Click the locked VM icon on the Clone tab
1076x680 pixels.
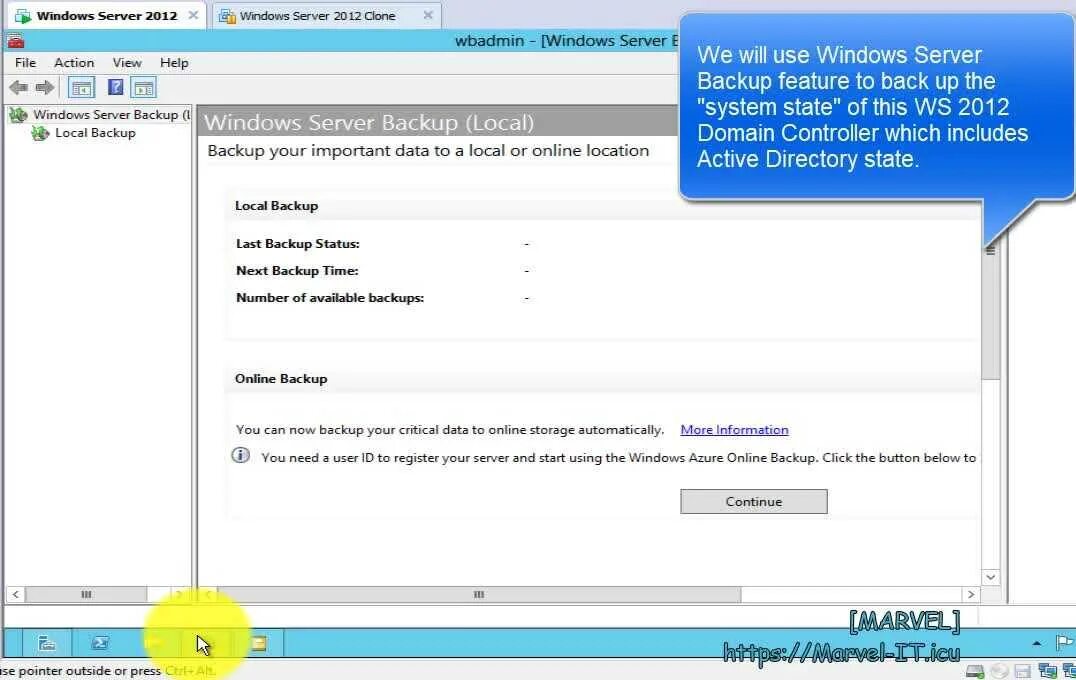tap(227, 16)
